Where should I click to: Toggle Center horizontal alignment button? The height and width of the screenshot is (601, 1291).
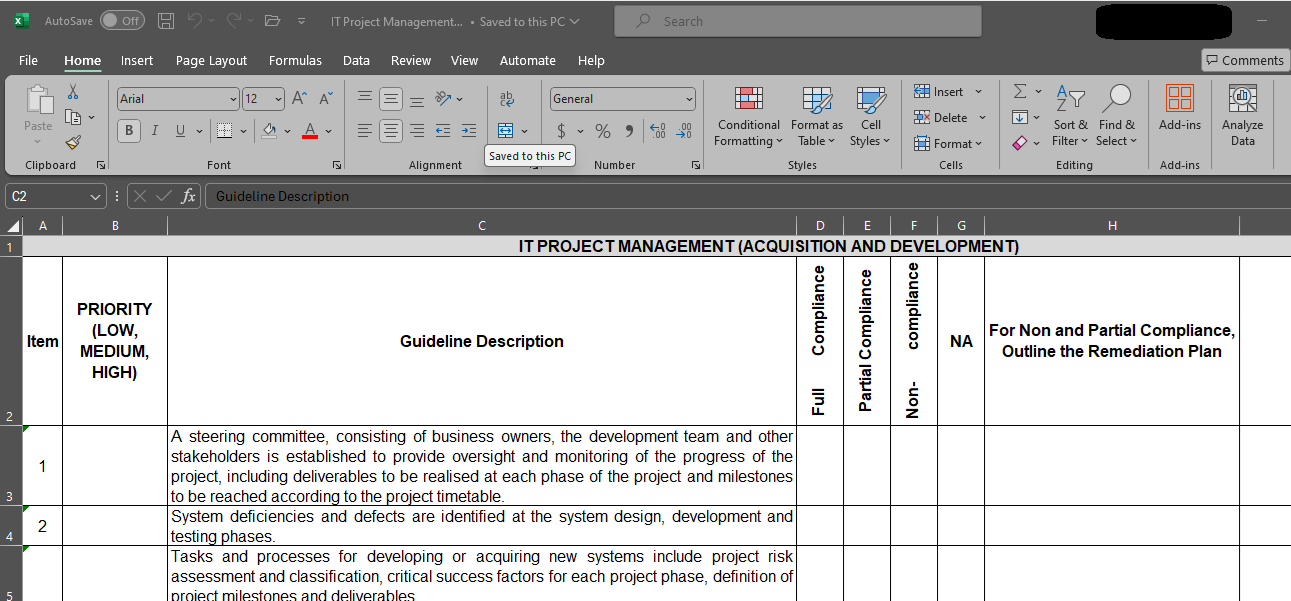point(391,130)
